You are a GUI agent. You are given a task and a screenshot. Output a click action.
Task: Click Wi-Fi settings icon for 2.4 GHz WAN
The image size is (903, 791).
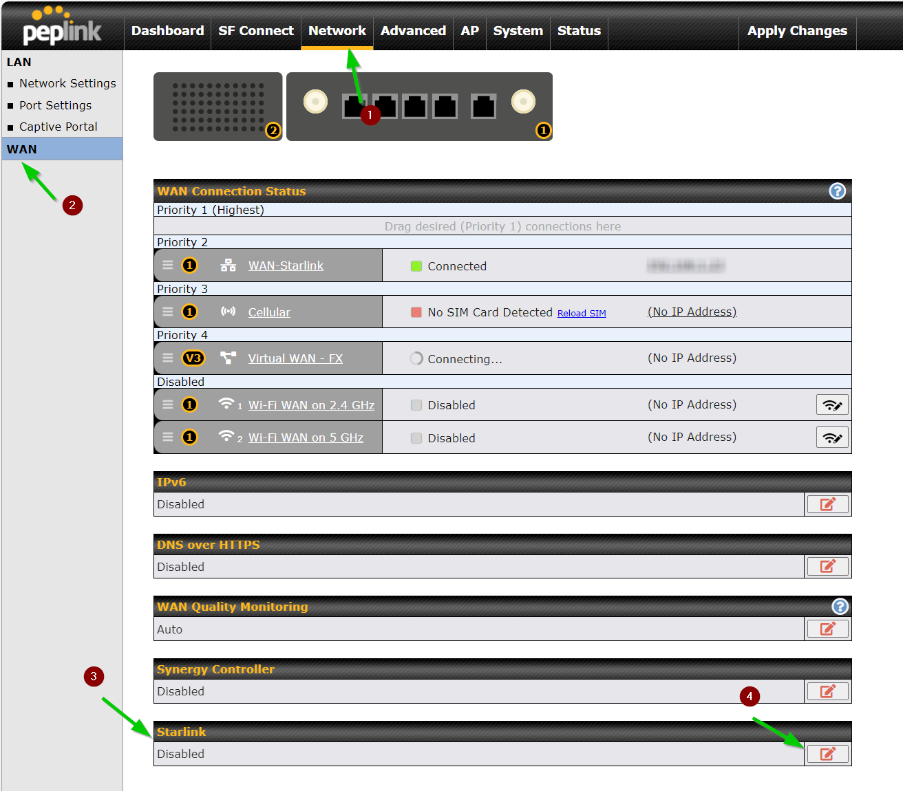[832, 405]
